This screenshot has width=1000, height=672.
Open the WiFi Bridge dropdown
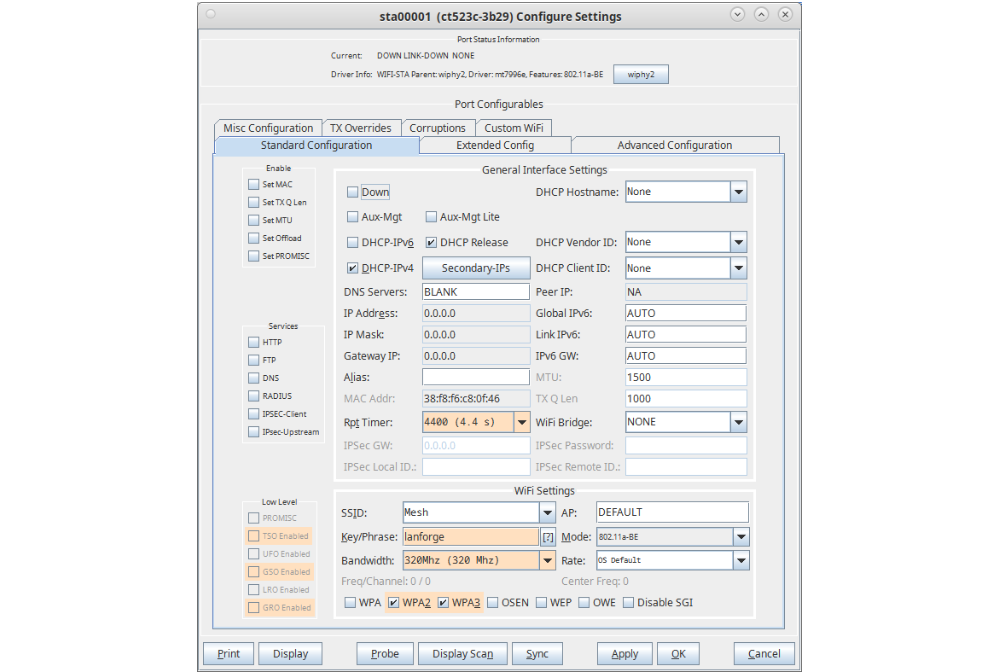(738, 422)
